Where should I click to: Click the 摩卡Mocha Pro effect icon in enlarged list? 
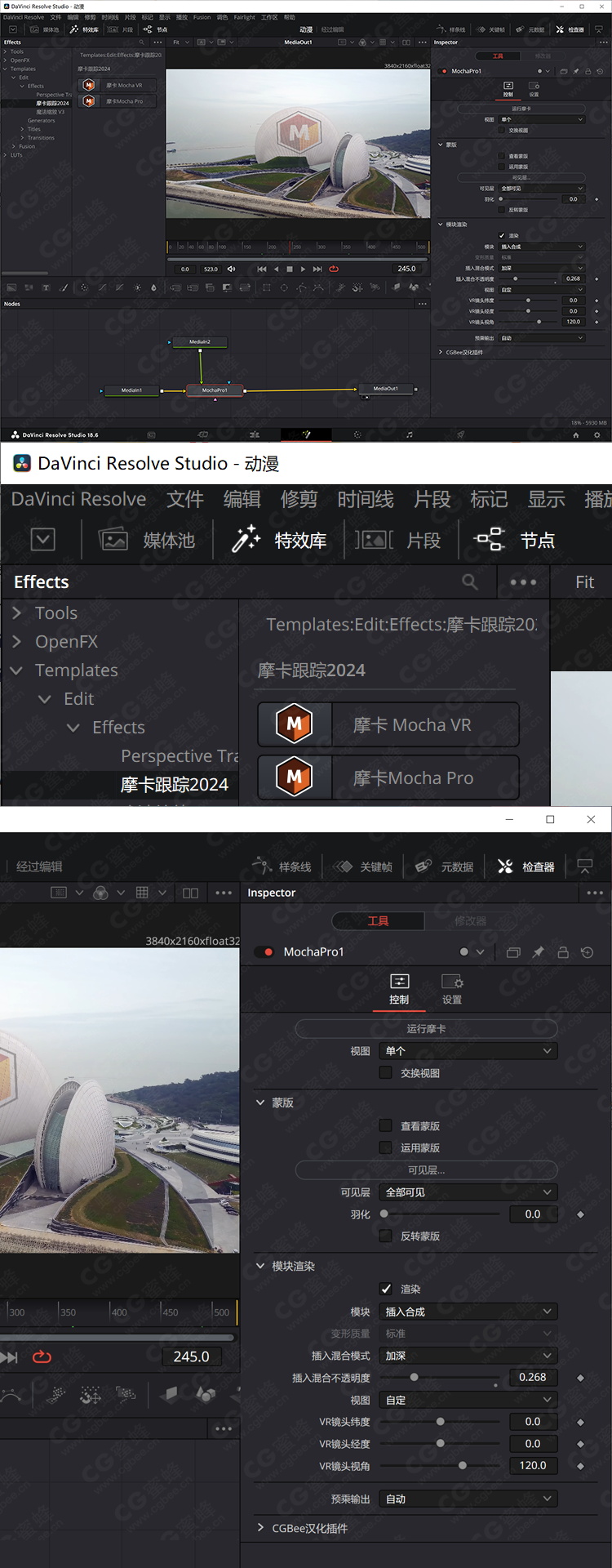tap(295, 777)
